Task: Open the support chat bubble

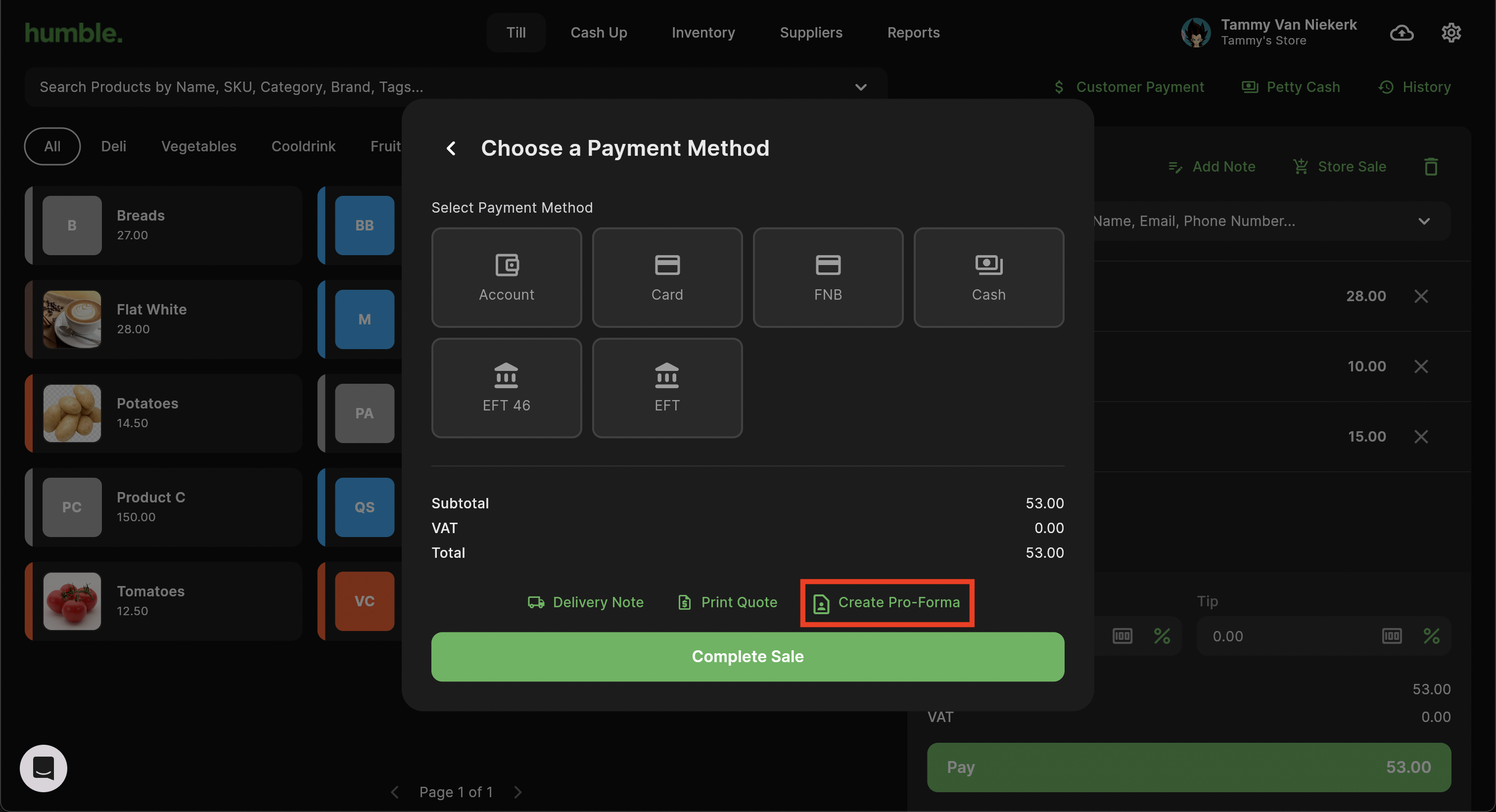Action: point(44,768)
